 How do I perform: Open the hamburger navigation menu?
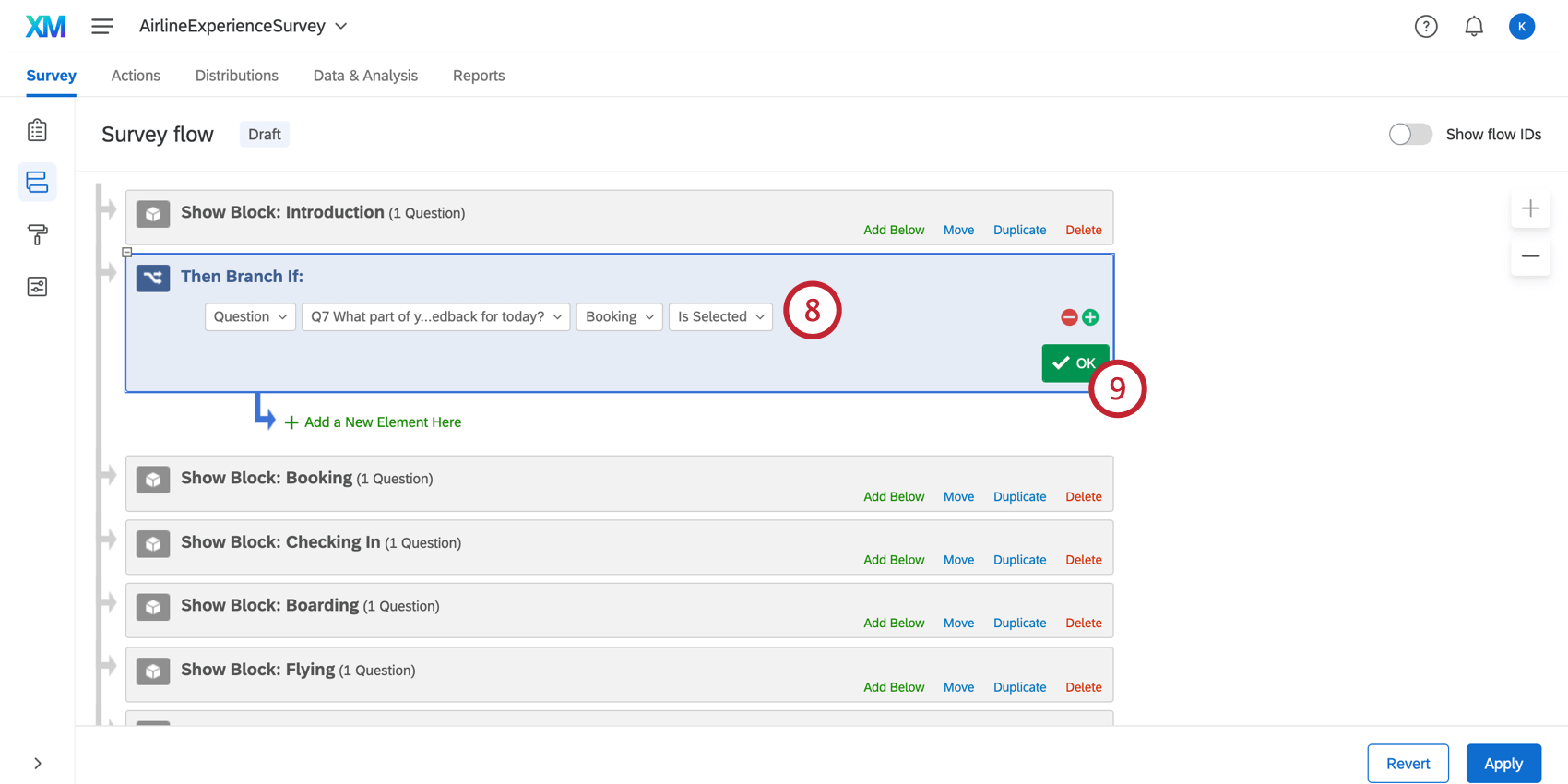pyautogui.click(x=102, y=26)
